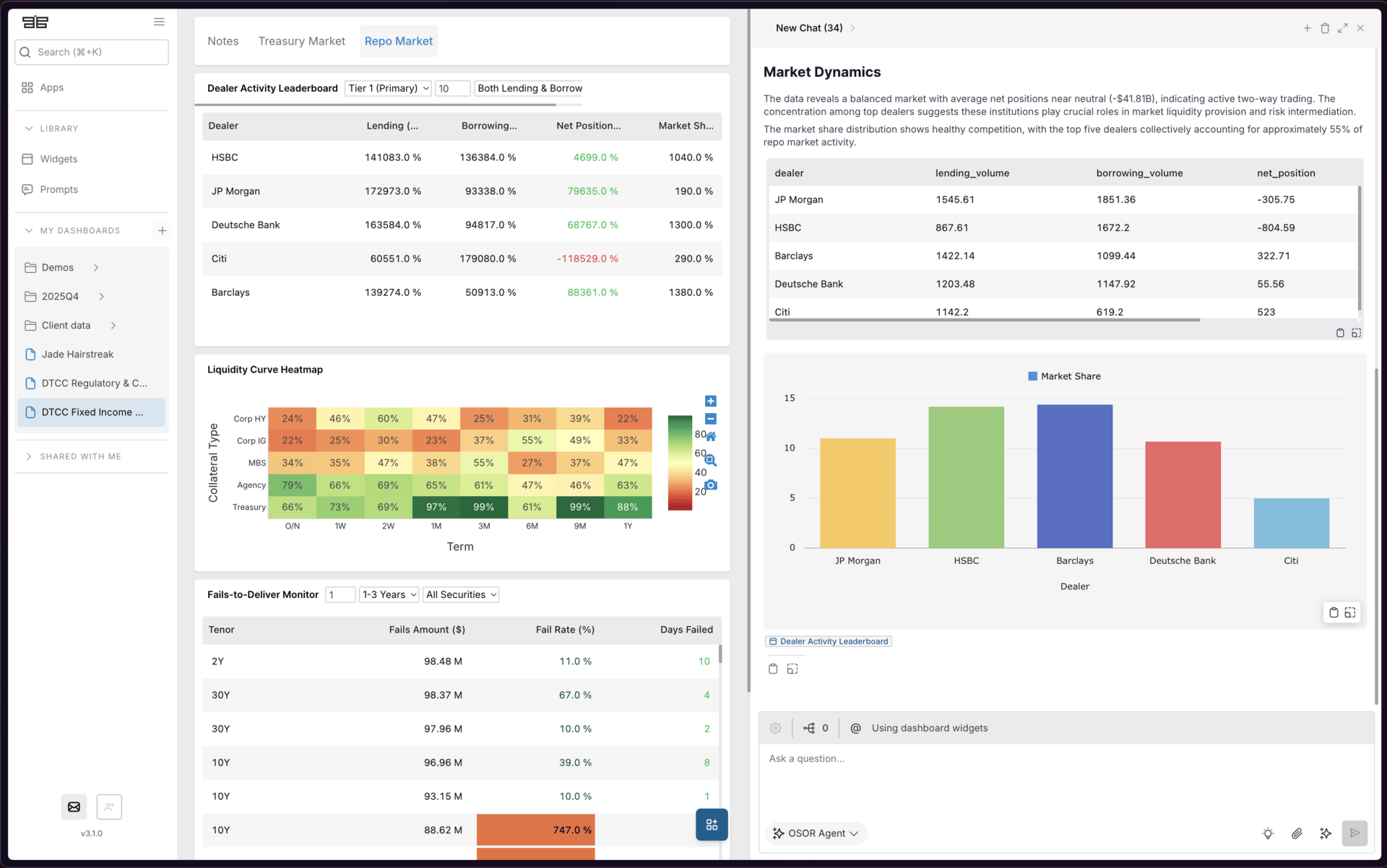
Task: Add a new dashboard with the plus button
Action: [163, 230]
